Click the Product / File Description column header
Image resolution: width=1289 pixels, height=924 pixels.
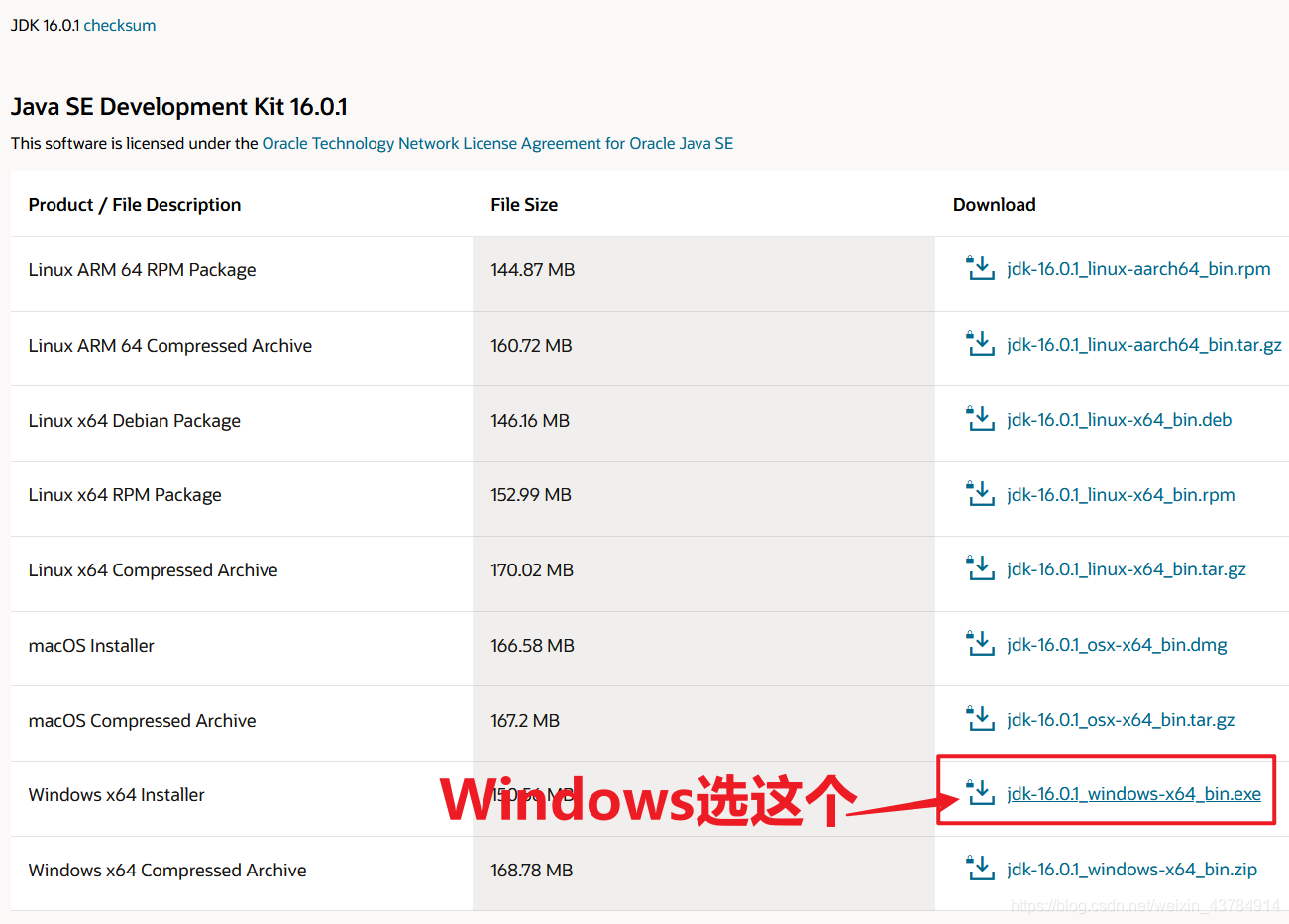click(135, 205)
